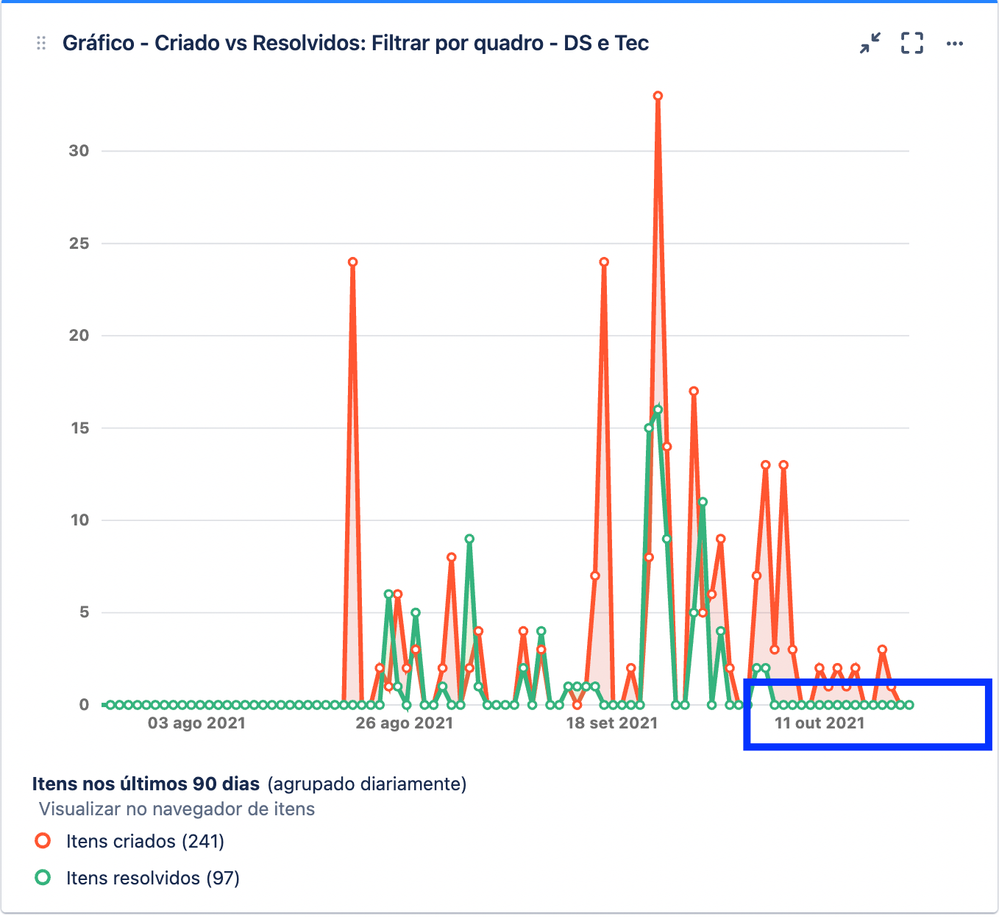Click the y-axis value 5
The height and width of the screenshot is (917, 999).
[84, 612]
